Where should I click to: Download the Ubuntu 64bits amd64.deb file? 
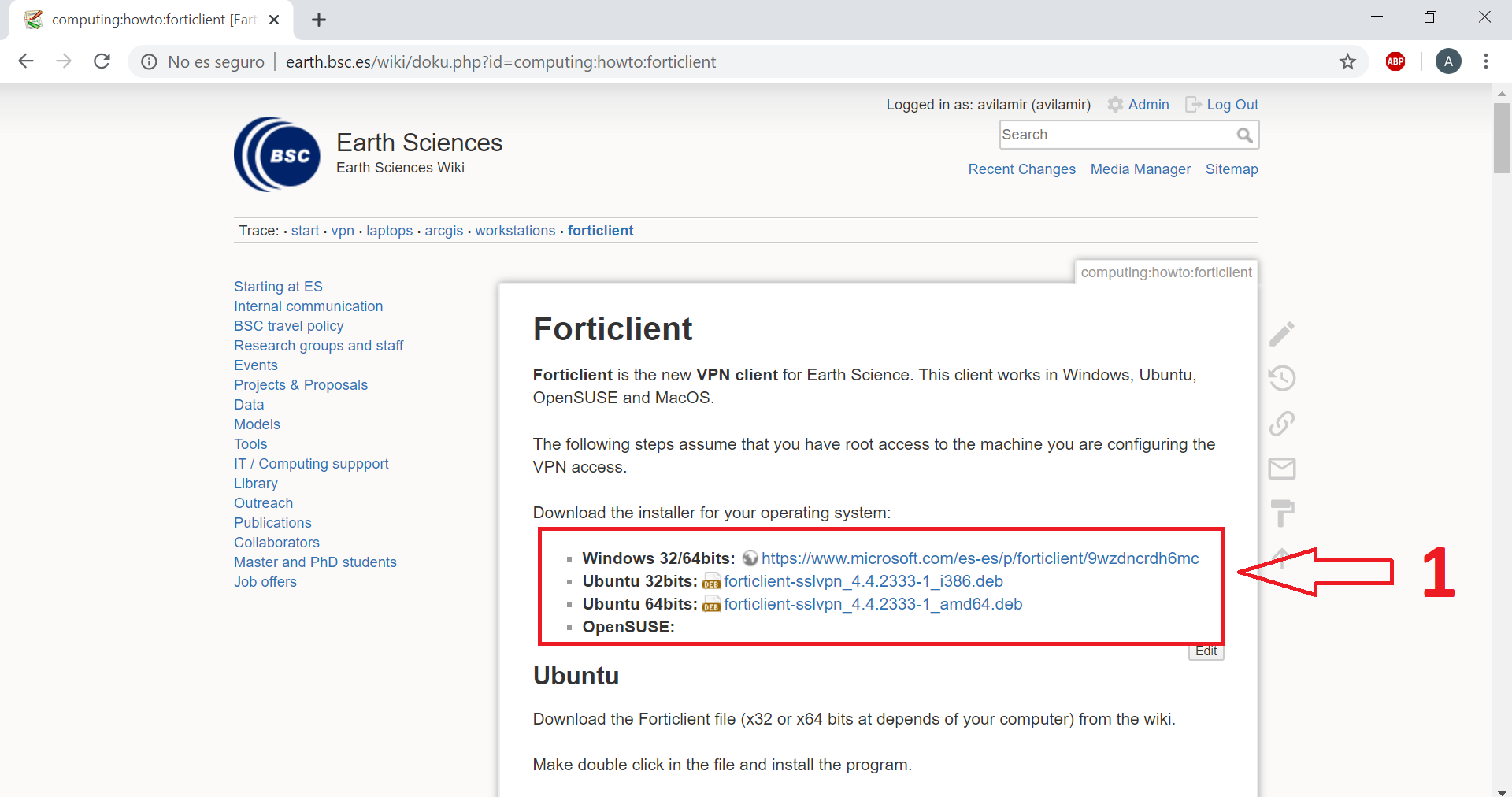[873, 604]
